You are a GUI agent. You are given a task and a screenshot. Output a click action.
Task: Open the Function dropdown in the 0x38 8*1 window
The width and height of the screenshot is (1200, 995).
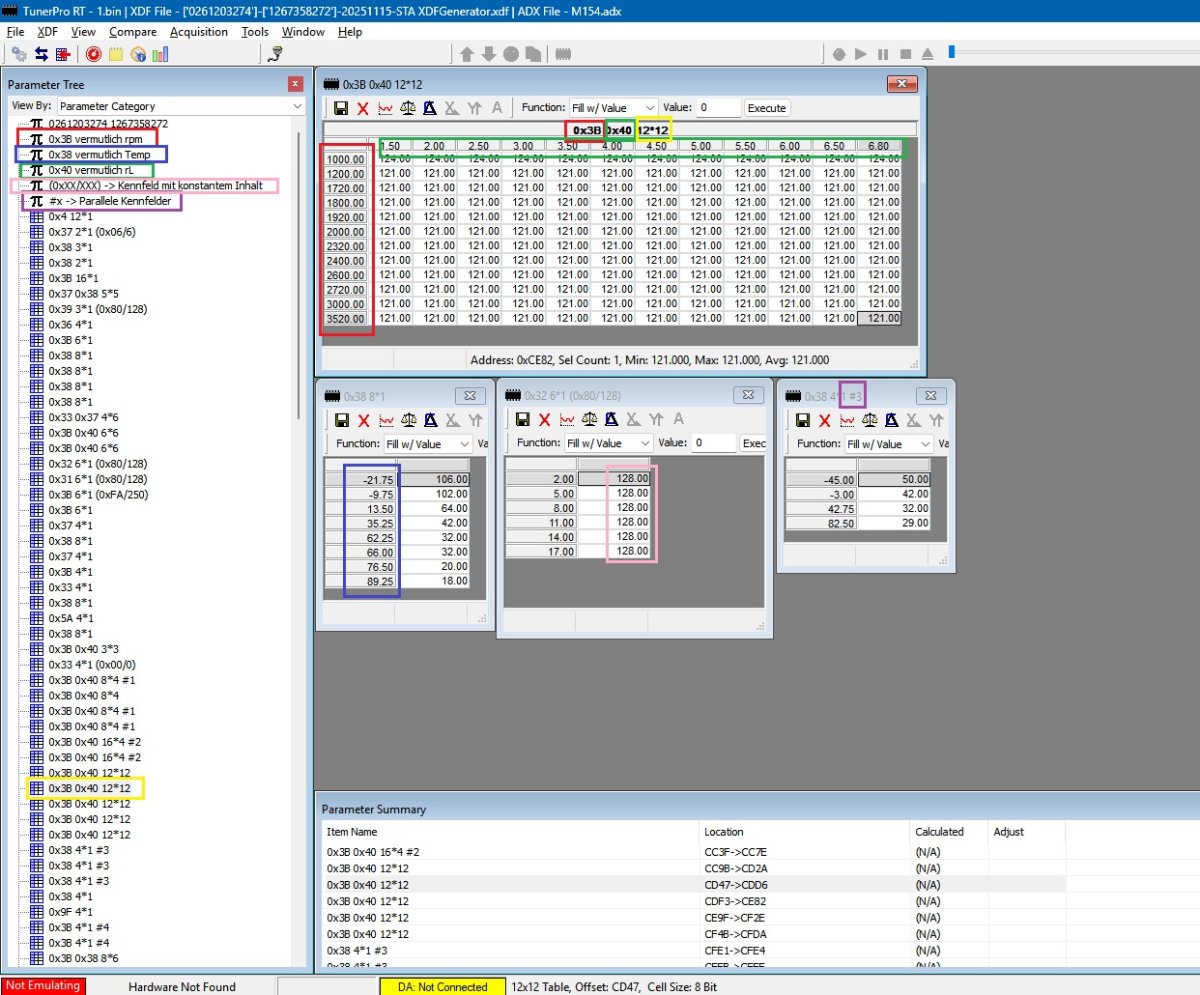point(428,444)
